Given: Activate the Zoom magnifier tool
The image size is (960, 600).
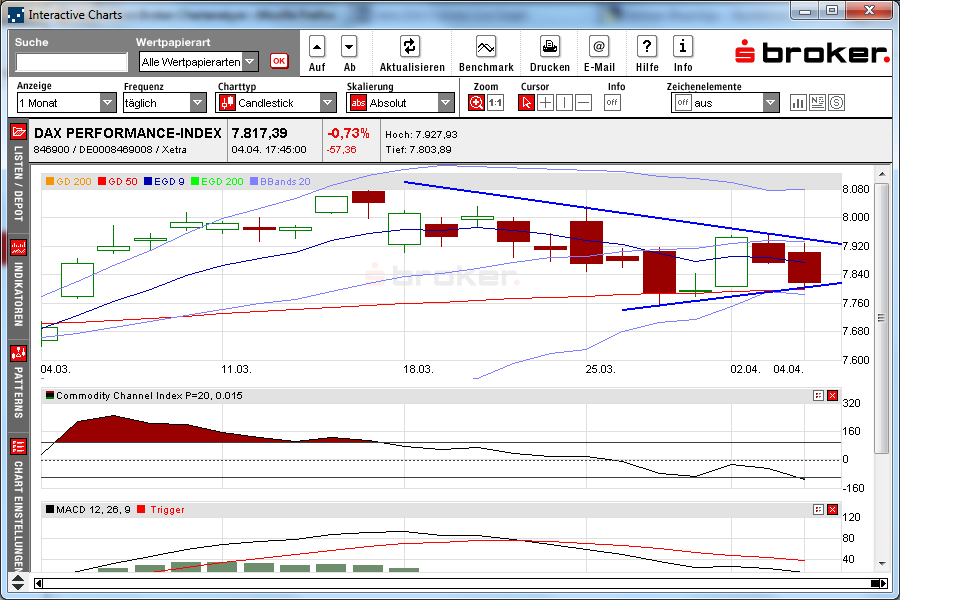Looking at the screenshot, I should (476, 103).
